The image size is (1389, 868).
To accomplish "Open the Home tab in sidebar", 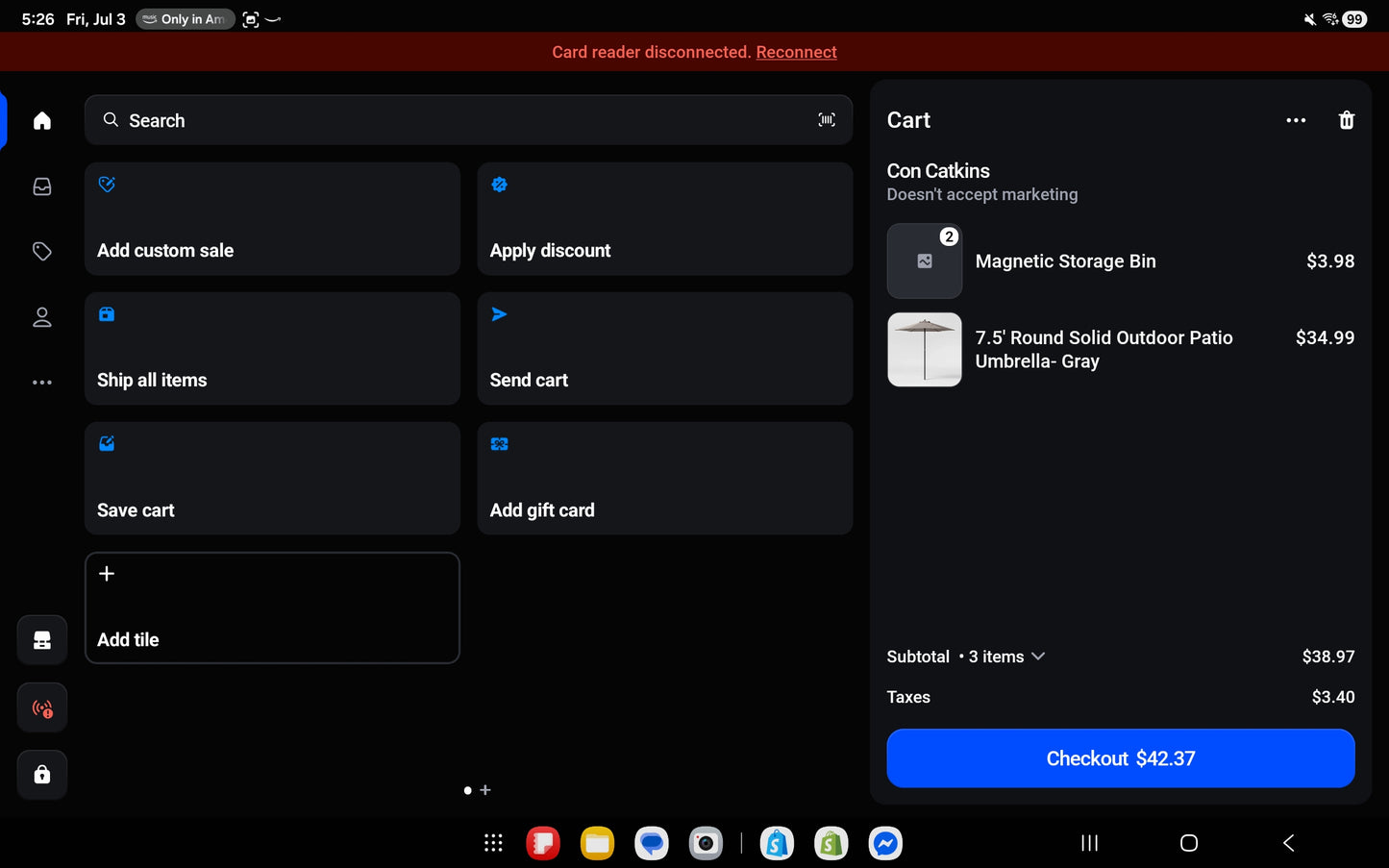I will [x=41, y=120].
